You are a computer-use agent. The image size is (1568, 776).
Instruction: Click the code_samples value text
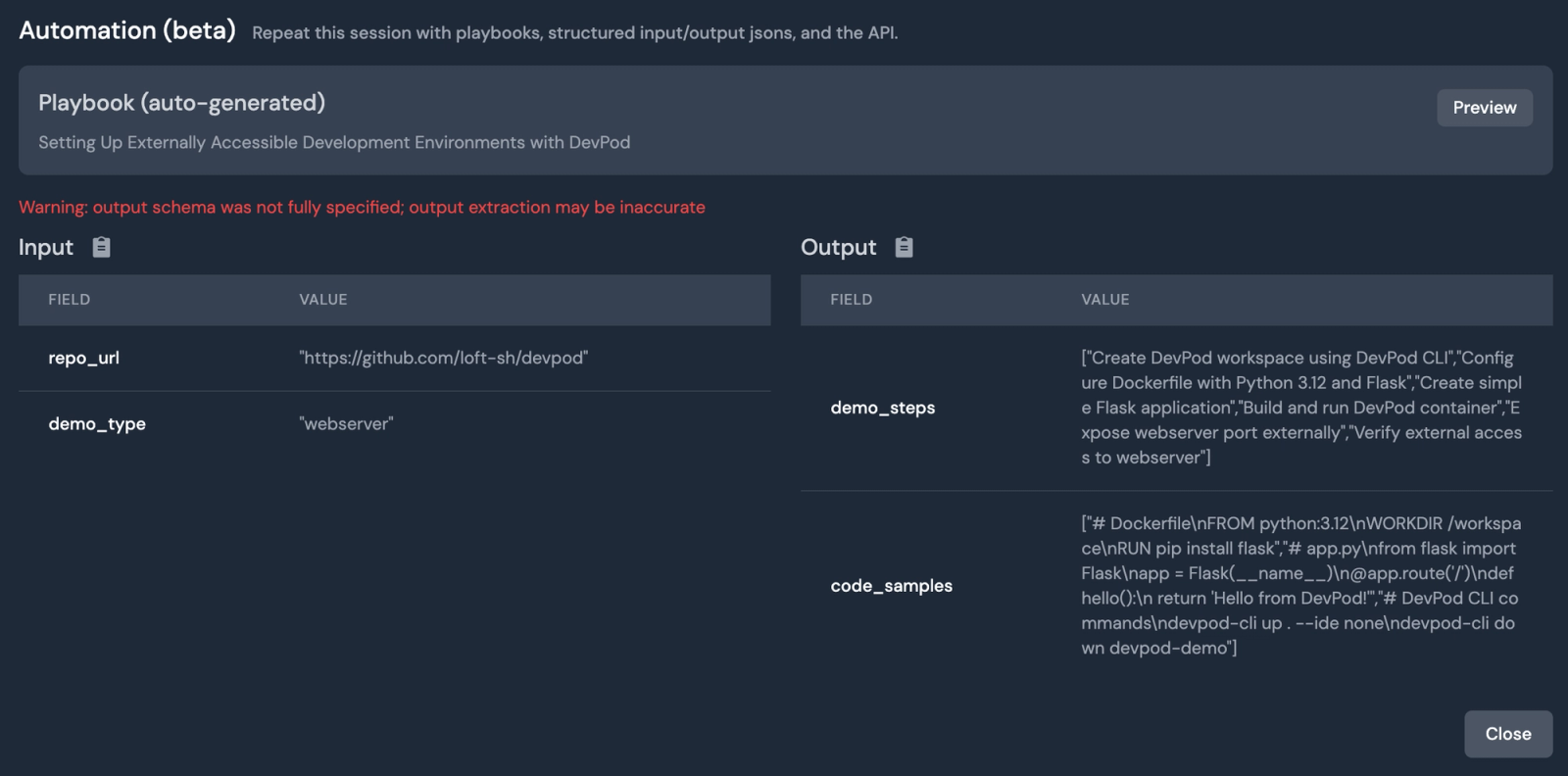(1301, 586)
